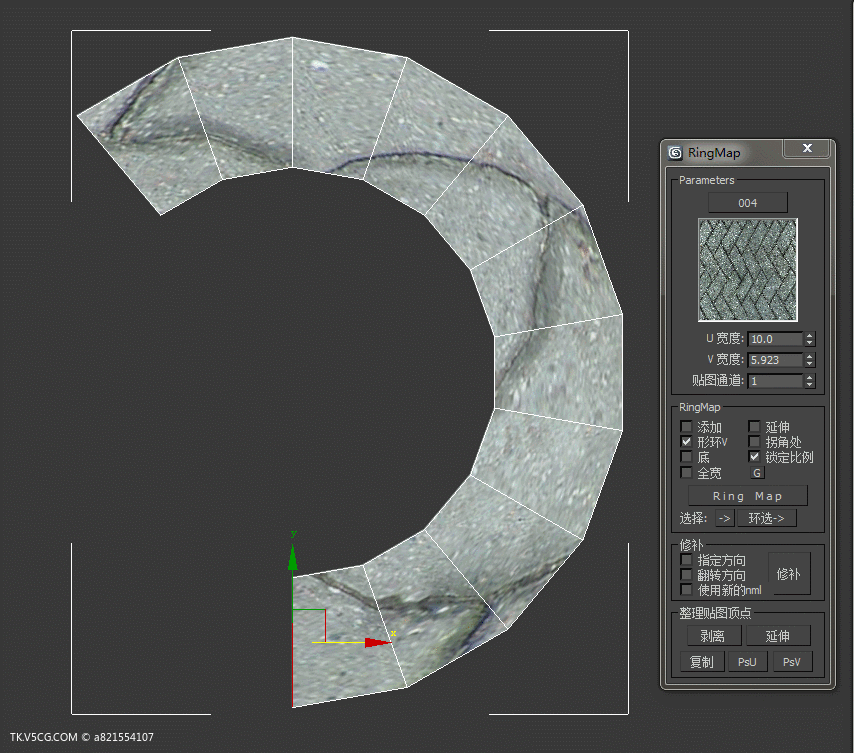
Task: Click the RingMap icon in the title bar
Action: [675, 152]
